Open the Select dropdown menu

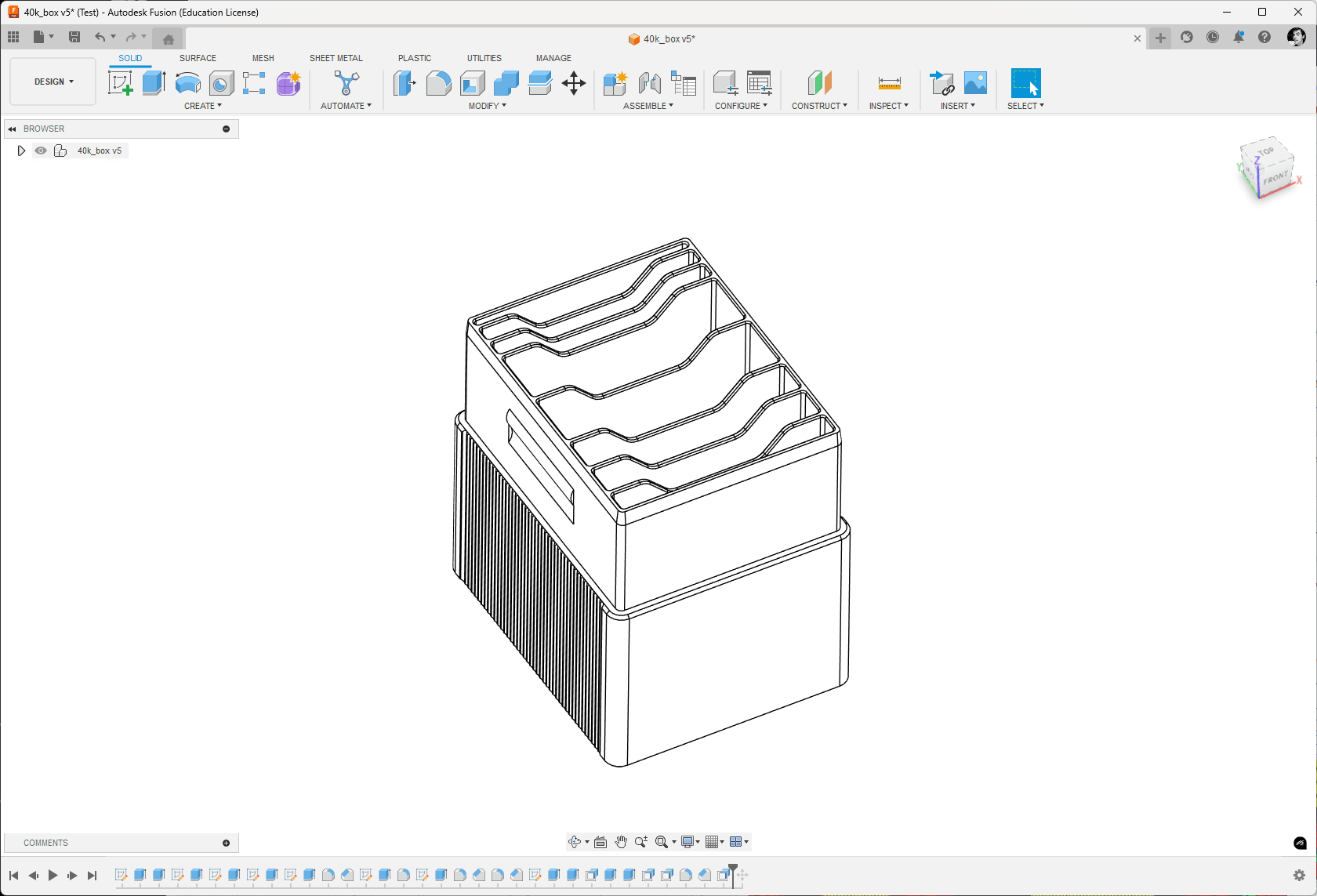click(x=1025, y=106)
